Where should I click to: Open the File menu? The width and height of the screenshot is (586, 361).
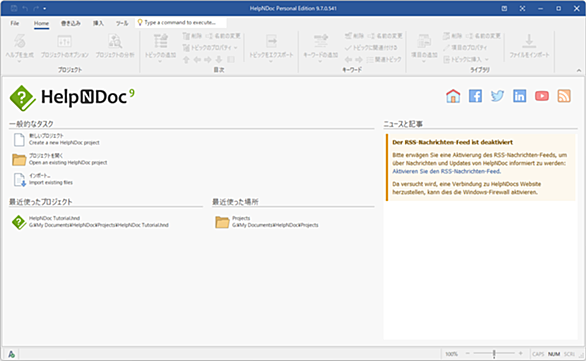tap(15, 23)
